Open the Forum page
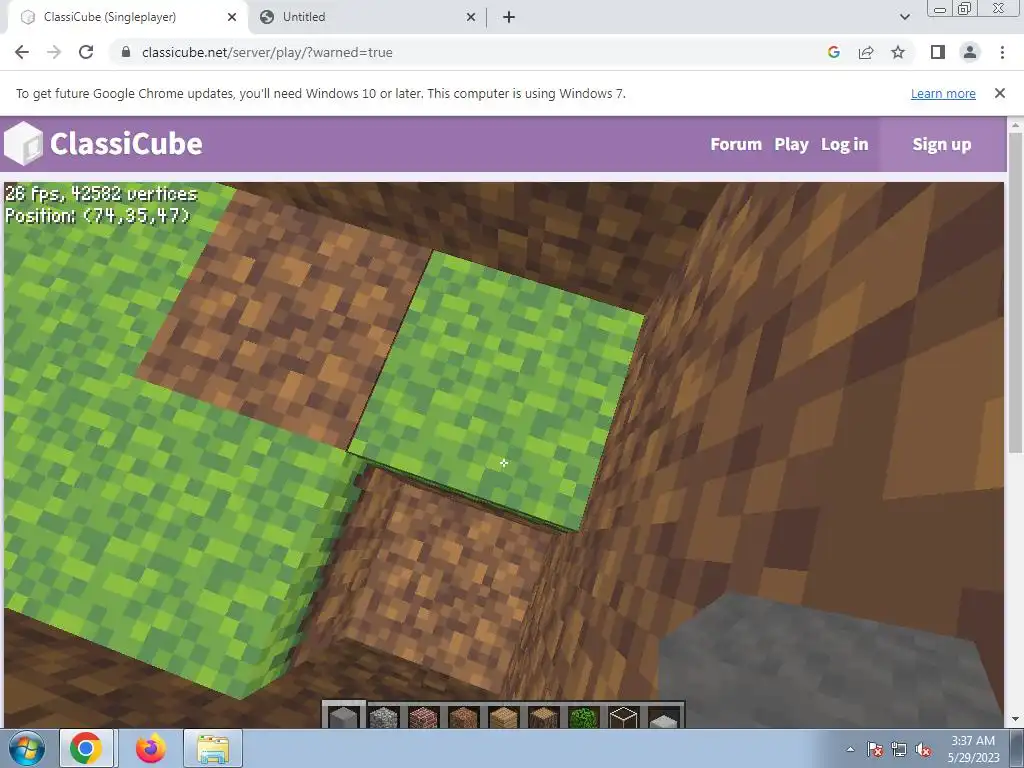Screen dimensions: 1024x768 coord(736,144)
